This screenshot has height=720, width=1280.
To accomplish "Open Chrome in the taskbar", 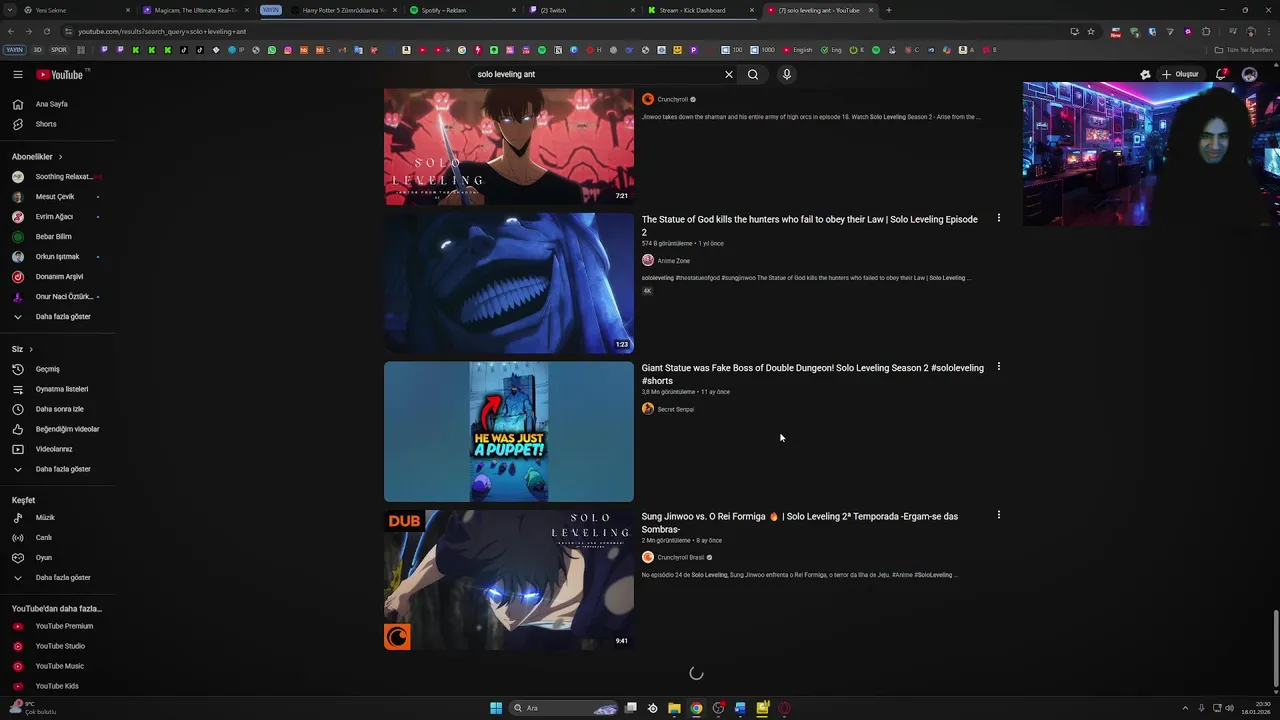I will tap(696, 708).
